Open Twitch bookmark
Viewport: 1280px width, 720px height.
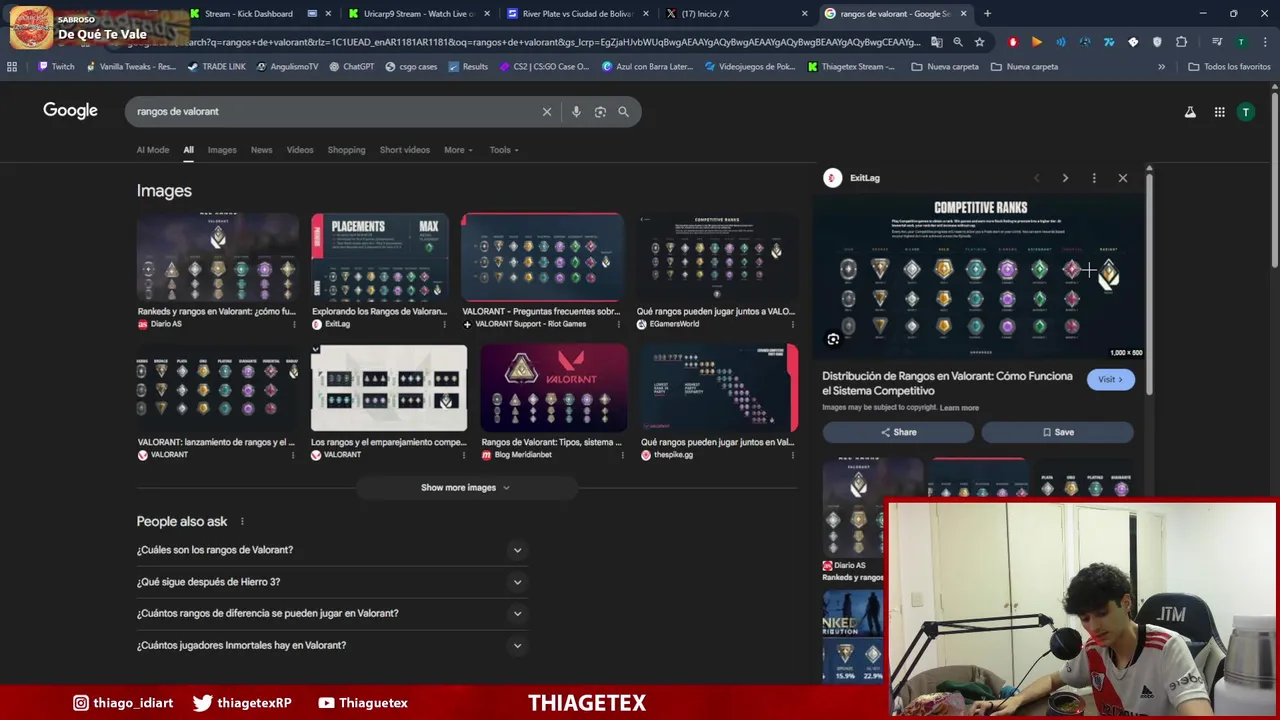coord(56,67)
